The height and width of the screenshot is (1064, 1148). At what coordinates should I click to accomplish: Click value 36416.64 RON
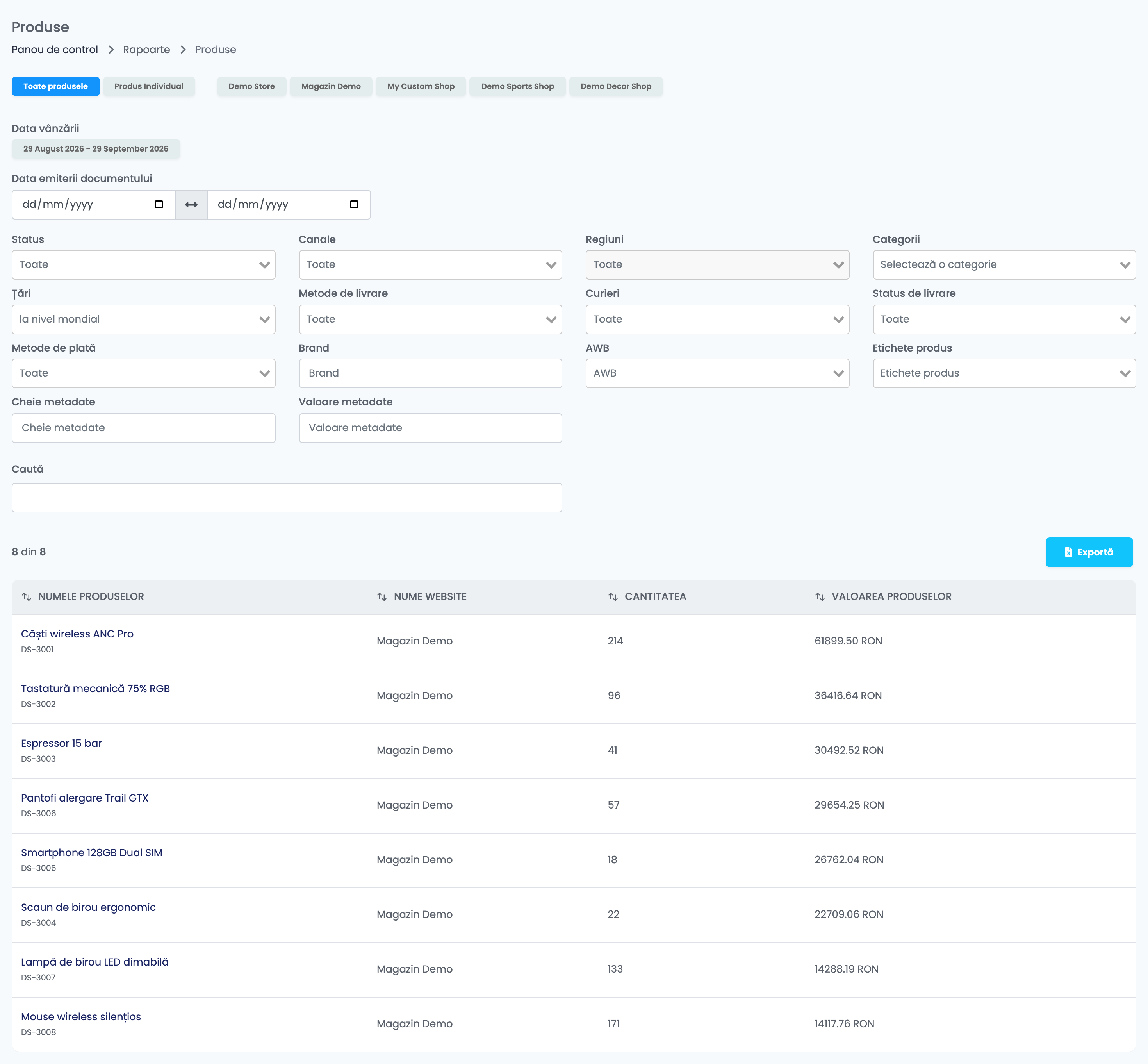[x=848, y=696]
